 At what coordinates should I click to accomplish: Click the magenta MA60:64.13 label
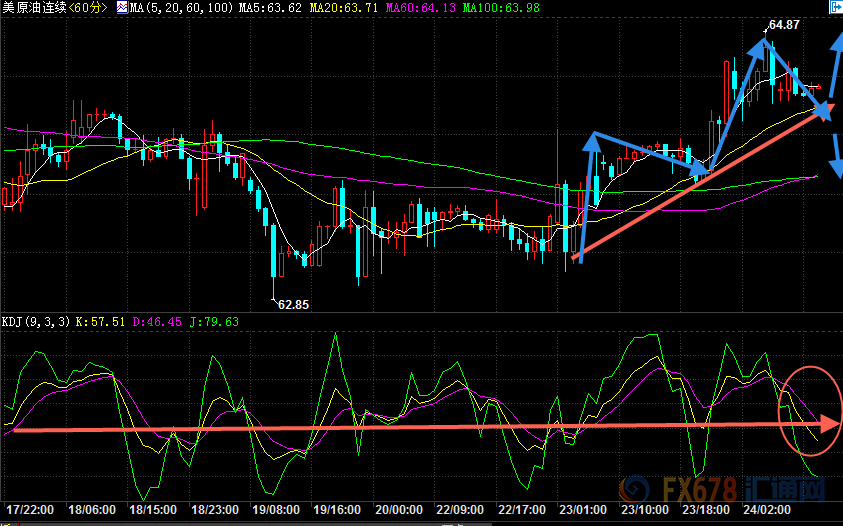pyautogui.click(x=421, y=8)
